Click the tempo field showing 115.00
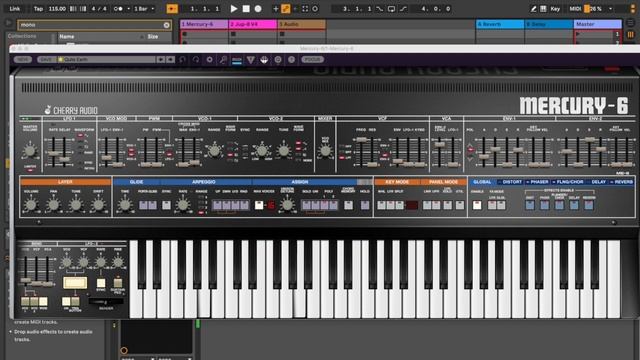This screenshot has height=360, width=640. click(x=58, y=9)
